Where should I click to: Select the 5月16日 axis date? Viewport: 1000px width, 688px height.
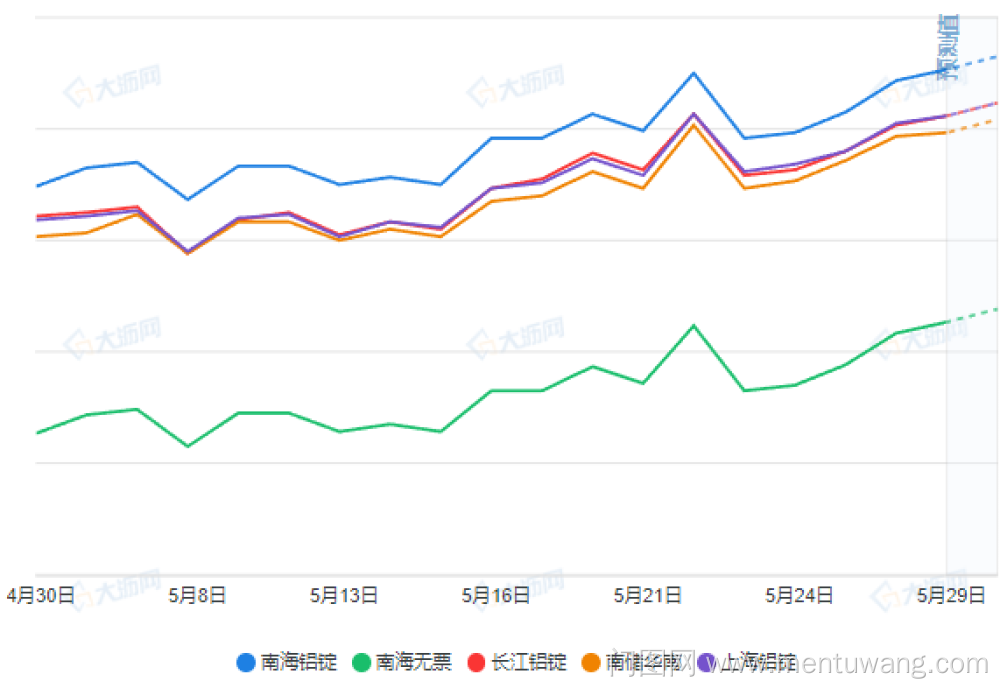(495, 596)
